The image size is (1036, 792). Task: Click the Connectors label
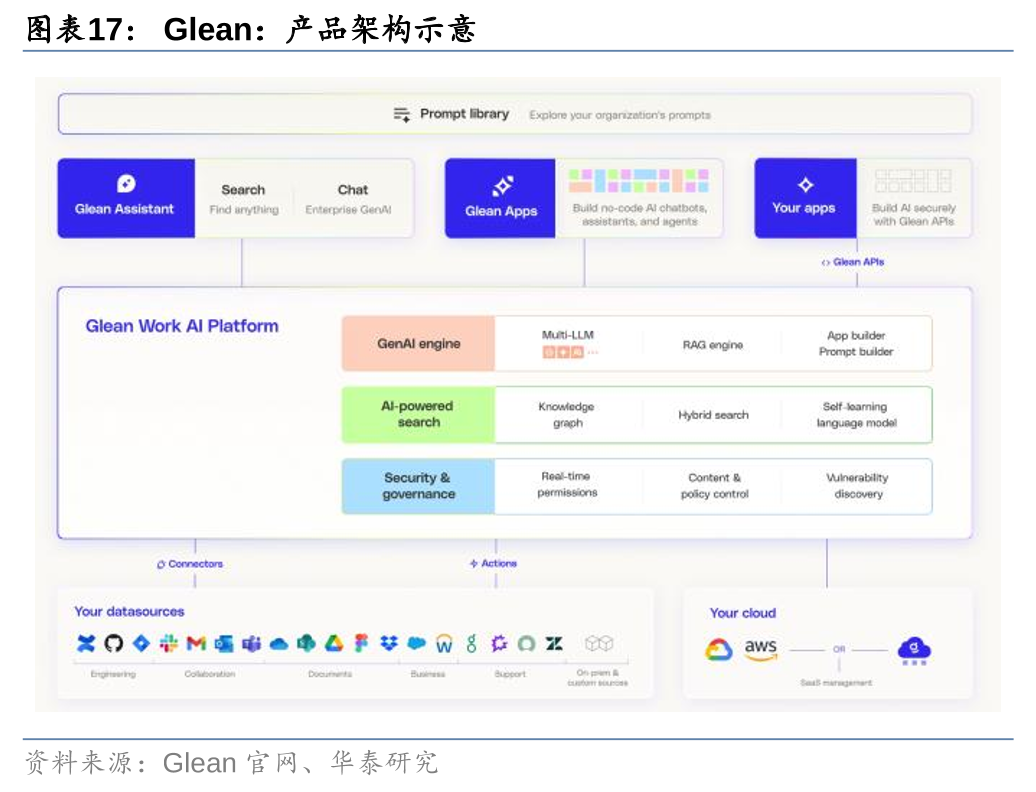pos(190,564)
